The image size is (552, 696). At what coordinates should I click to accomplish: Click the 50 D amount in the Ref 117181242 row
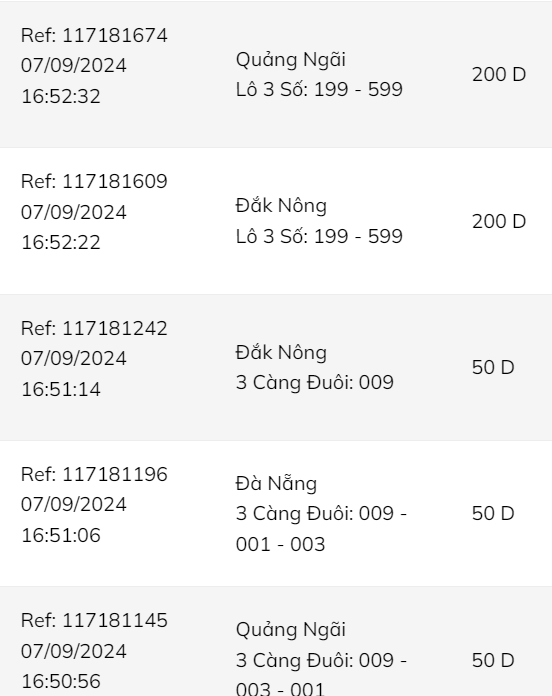coord(493,368)
